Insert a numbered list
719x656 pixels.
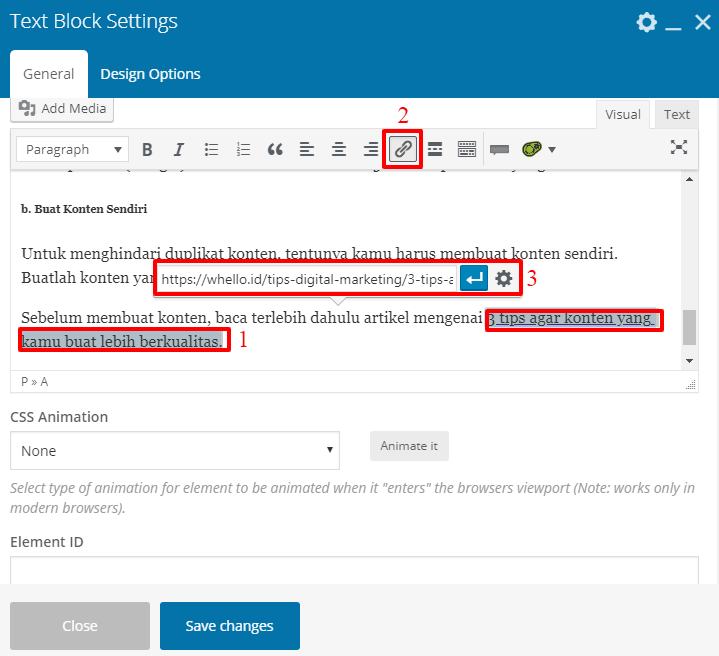(x=243, y=150)
